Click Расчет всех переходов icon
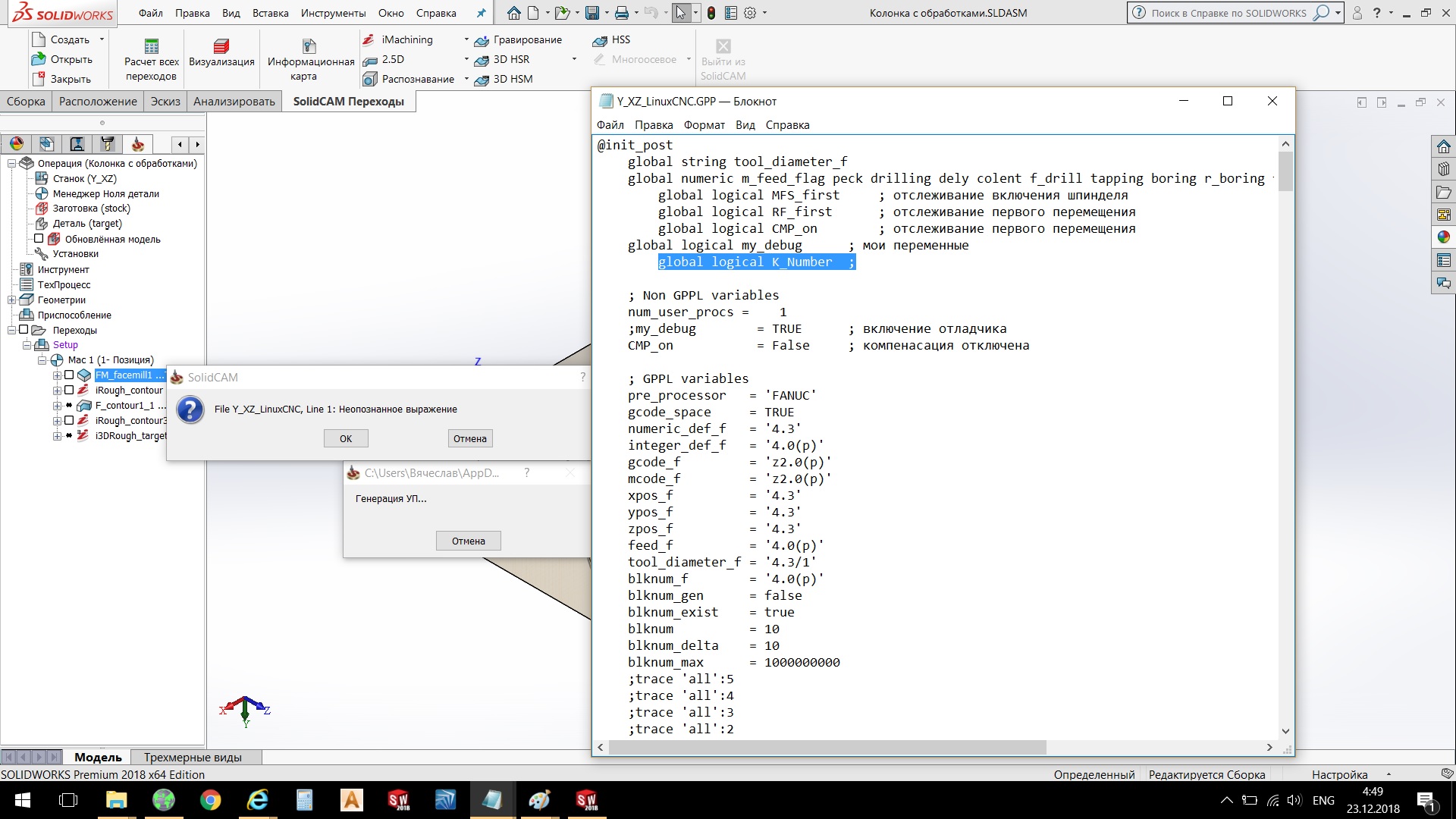1456x819 pixels. [152, 46]
